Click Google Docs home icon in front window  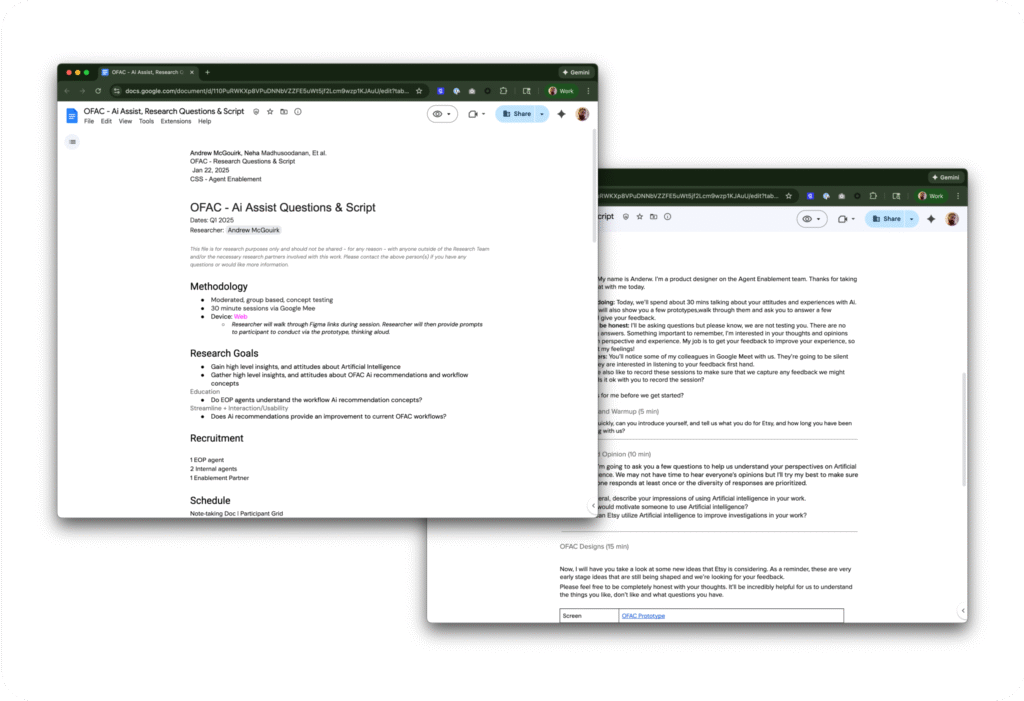[72, 115]
